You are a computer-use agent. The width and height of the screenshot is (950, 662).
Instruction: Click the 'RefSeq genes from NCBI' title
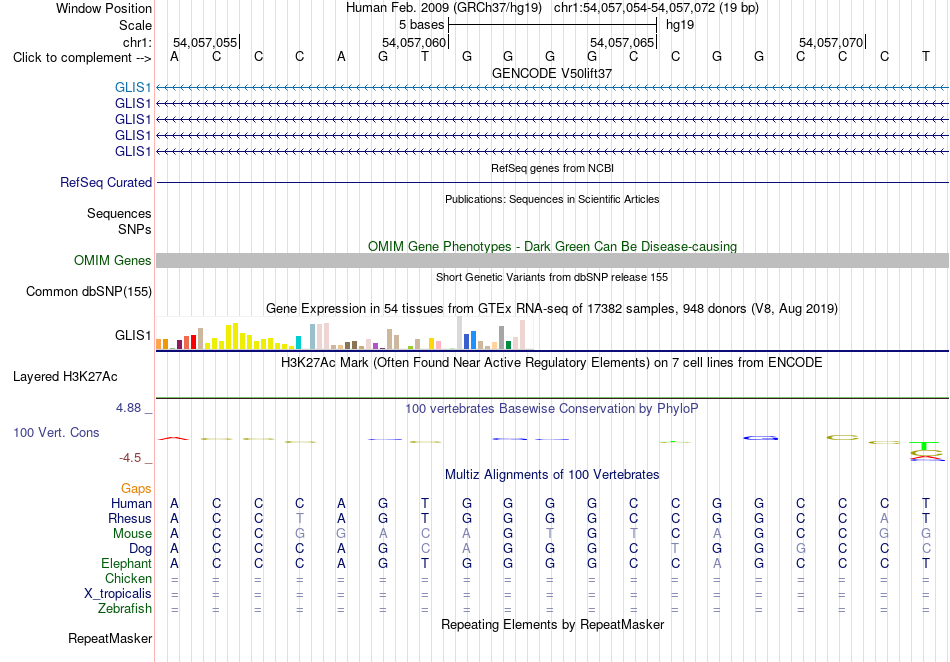552,168
